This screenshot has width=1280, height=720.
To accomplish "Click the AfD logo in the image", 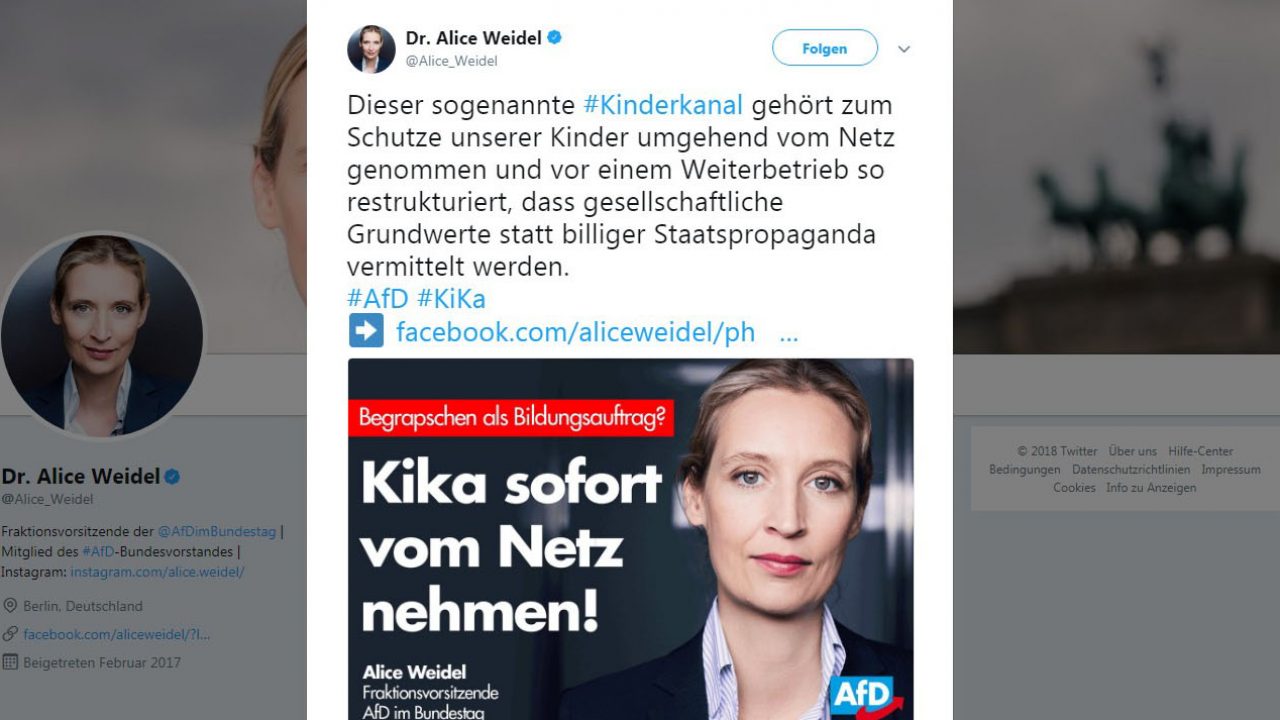I will click(x=861, y=696).
